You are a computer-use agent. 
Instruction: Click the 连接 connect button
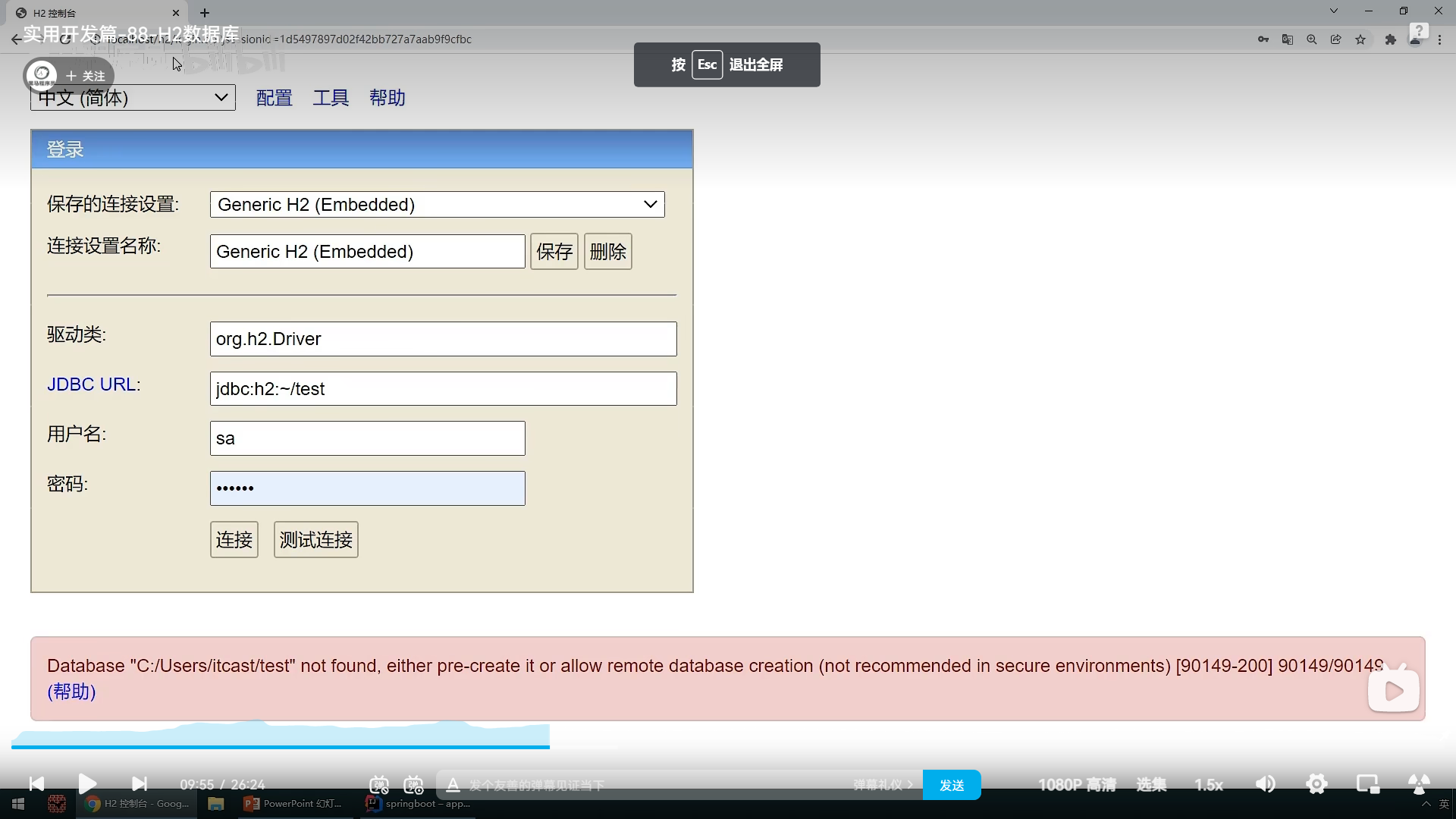[234, 540]
